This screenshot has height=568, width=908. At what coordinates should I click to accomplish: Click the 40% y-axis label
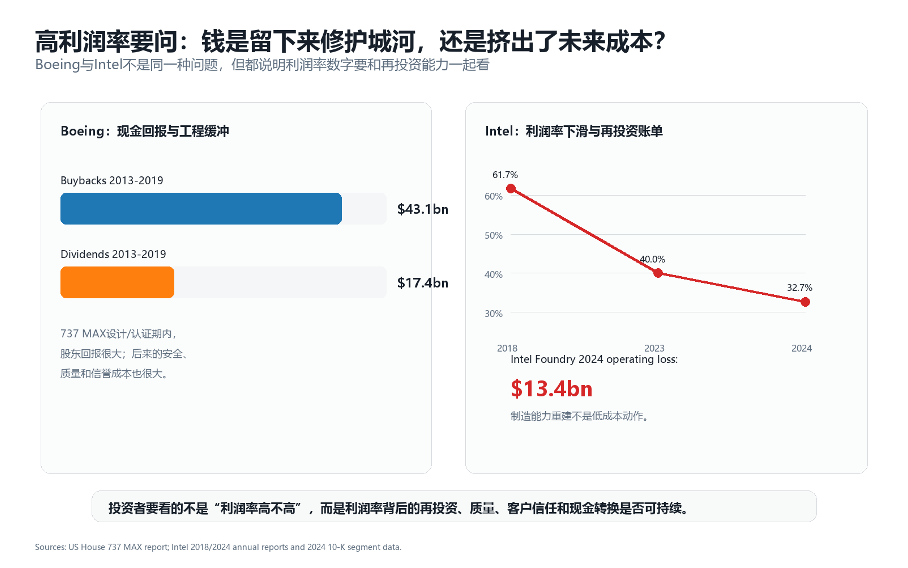[493, 274]
